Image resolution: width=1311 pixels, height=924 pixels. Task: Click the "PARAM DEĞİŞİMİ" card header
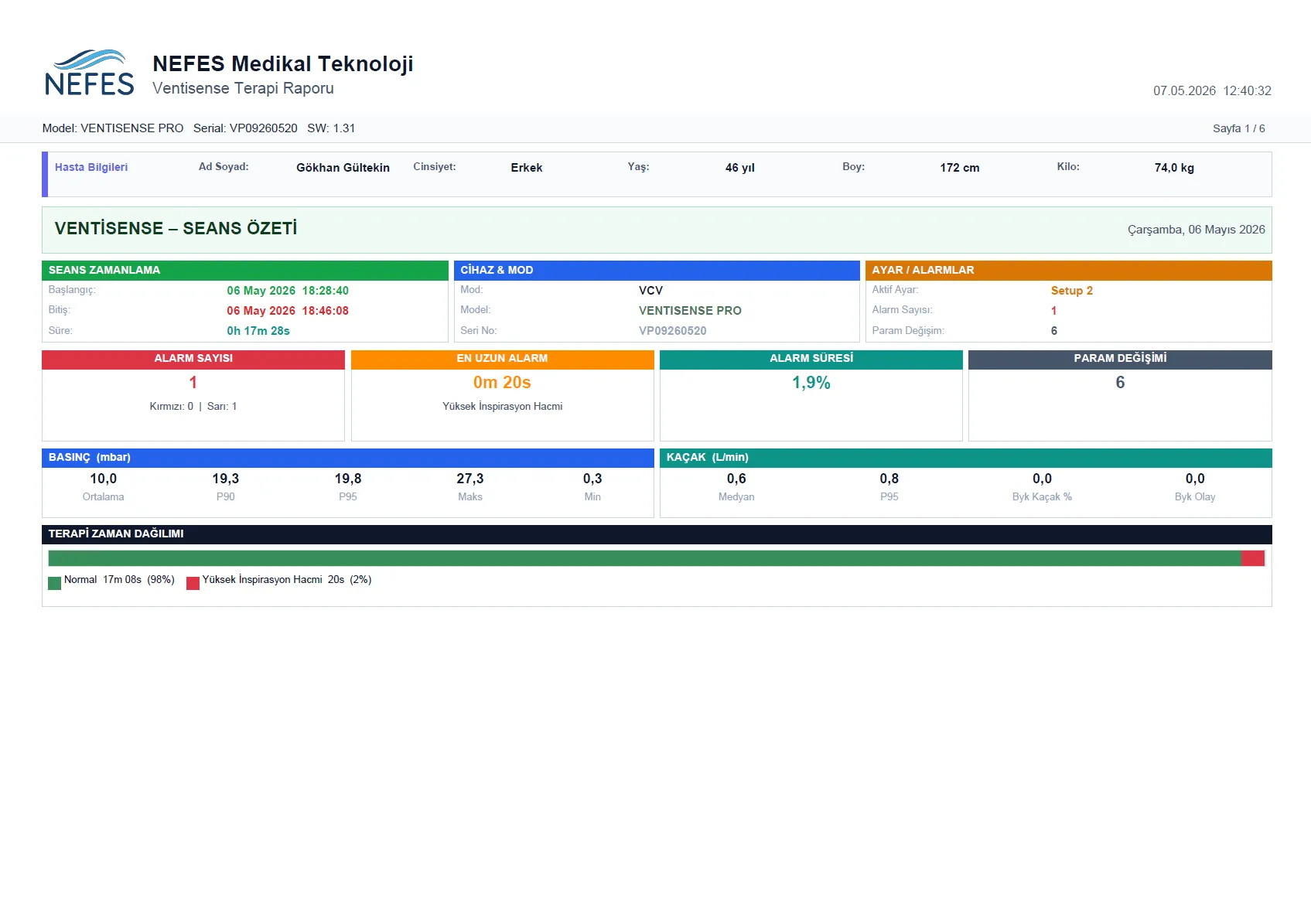click(x=1120, y=359)
